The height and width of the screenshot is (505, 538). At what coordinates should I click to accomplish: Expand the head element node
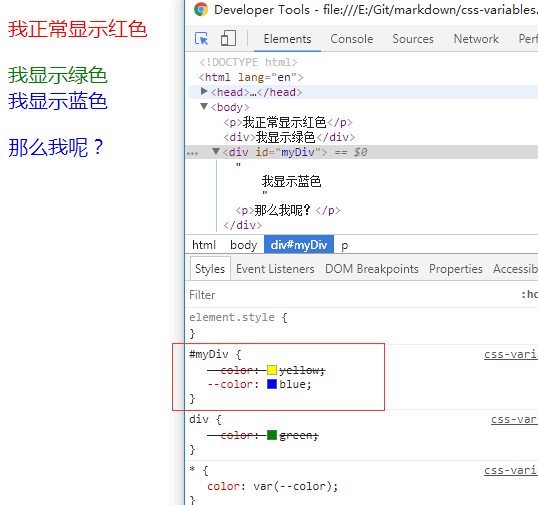coord(204,91)
